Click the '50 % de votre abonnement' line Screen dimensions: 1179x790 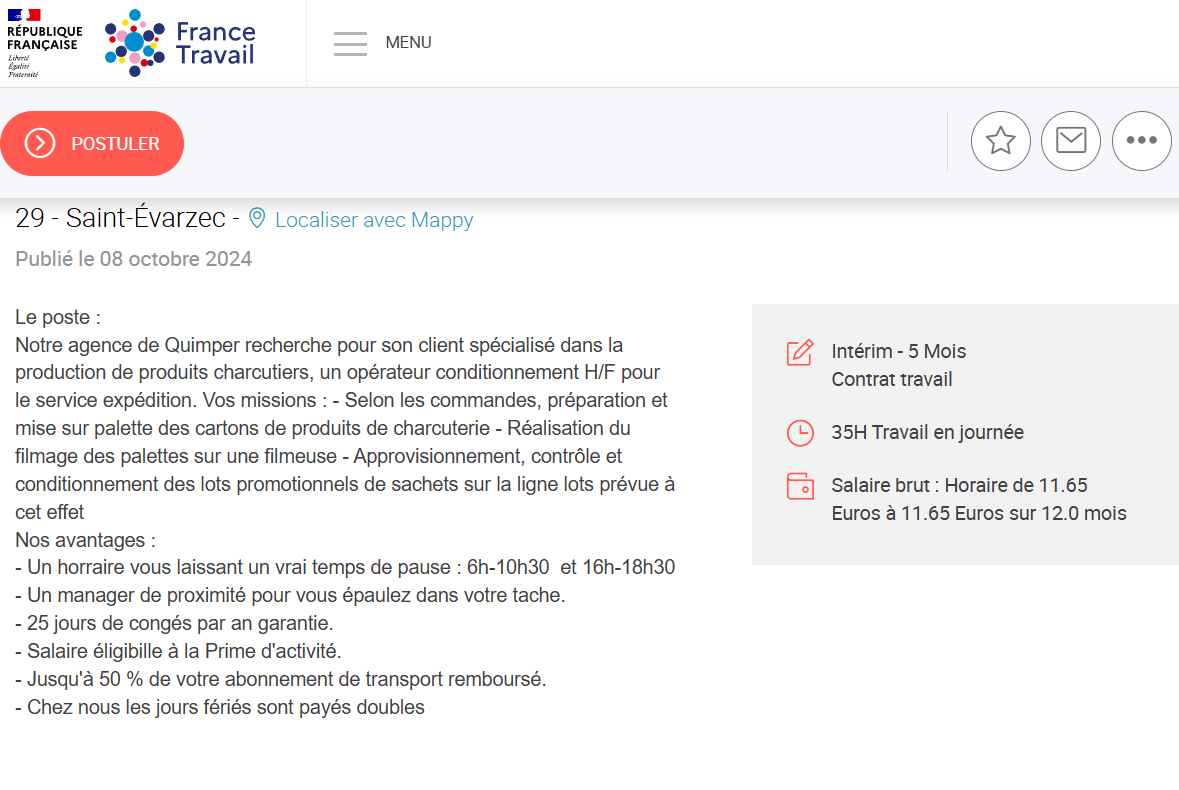point(280,679)
